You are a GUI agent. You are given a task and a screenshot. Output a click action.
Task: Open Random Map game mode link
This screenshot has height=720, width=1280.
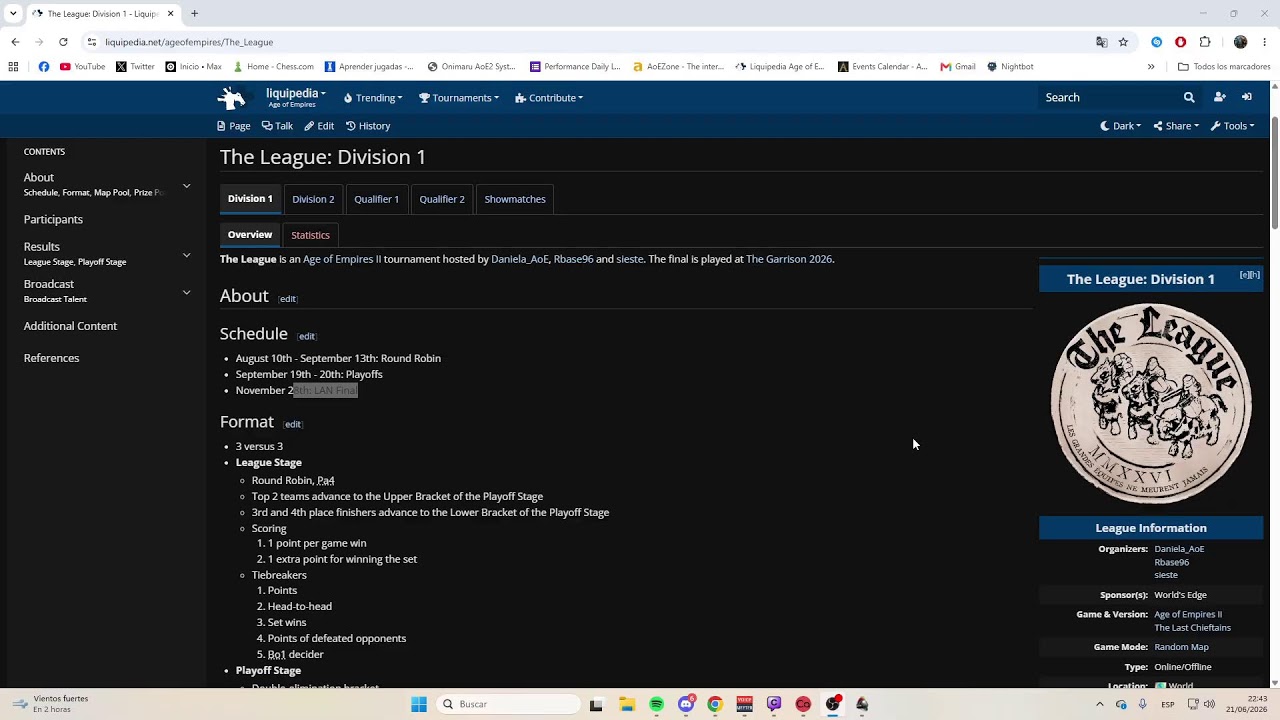pos(1182,647)
